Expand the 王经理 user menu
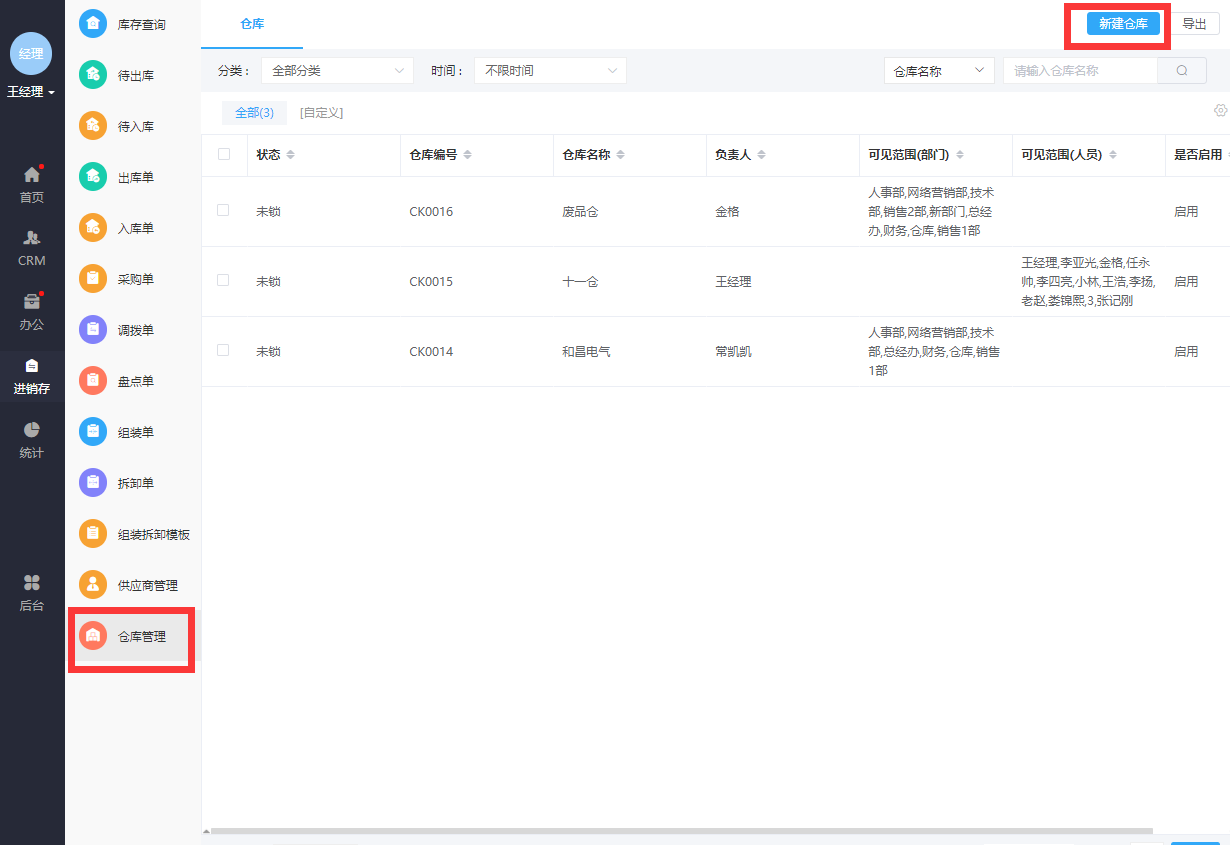This screenshot has width=1230, height=845. pyautogui.click(x=31, y=92)
